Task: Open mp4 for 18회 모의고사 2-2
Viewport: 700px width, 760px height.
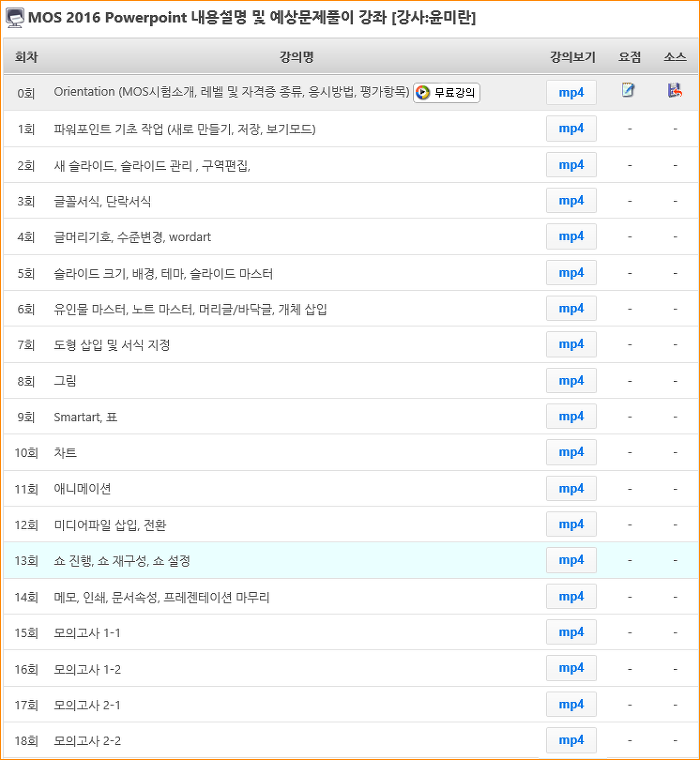Action: [x=571, y=740]
